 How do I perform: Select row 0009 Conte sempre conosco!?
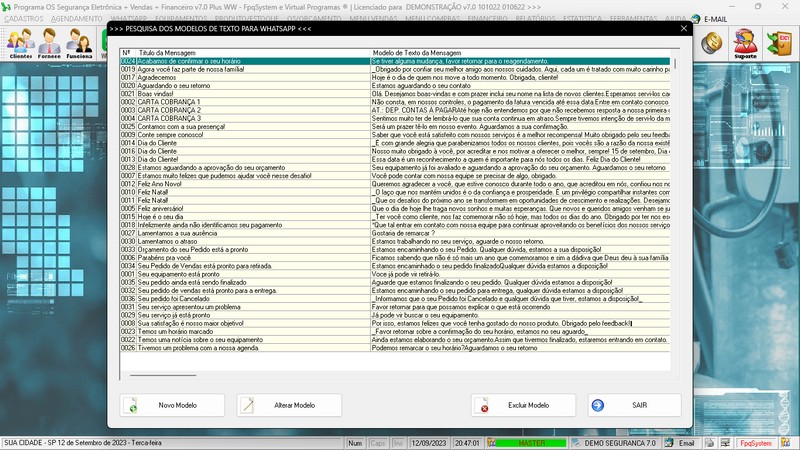click(395, 135)
